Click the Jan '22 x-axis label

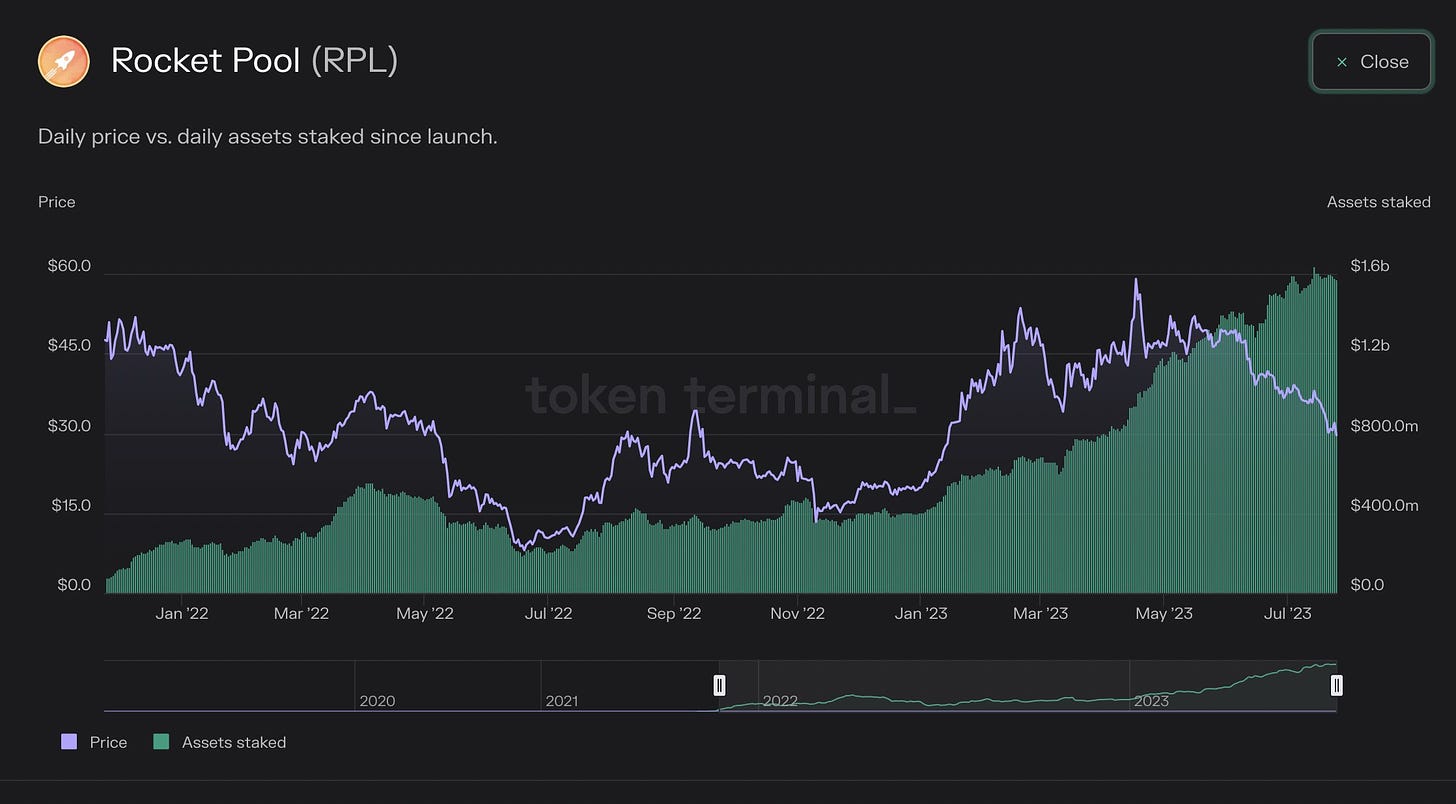tap(182, 613)
